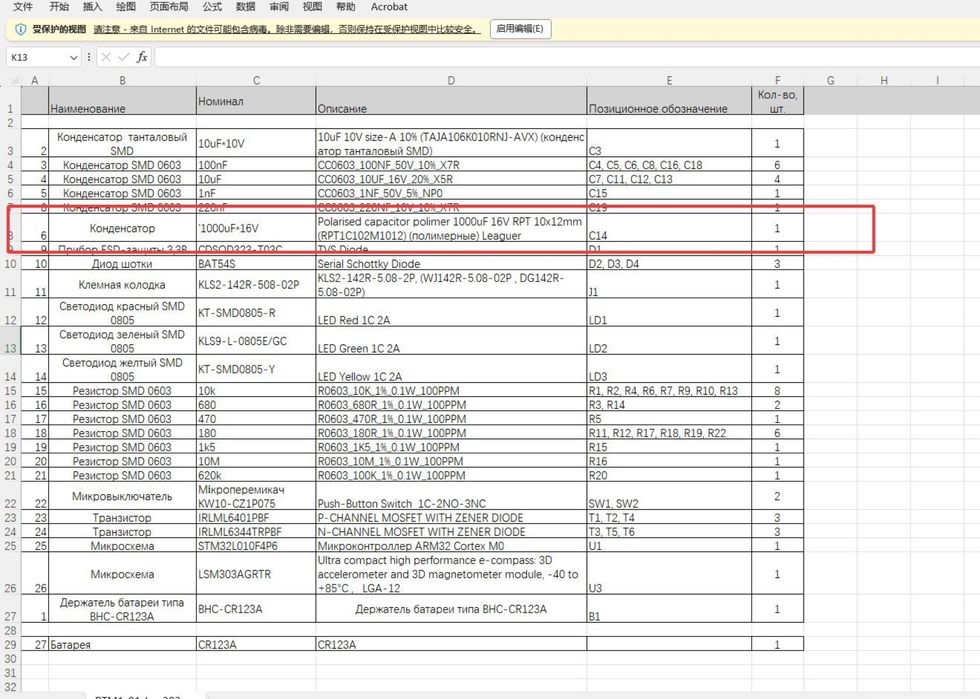Switch to the 公式 ribbon tab

tap(212, 7)
